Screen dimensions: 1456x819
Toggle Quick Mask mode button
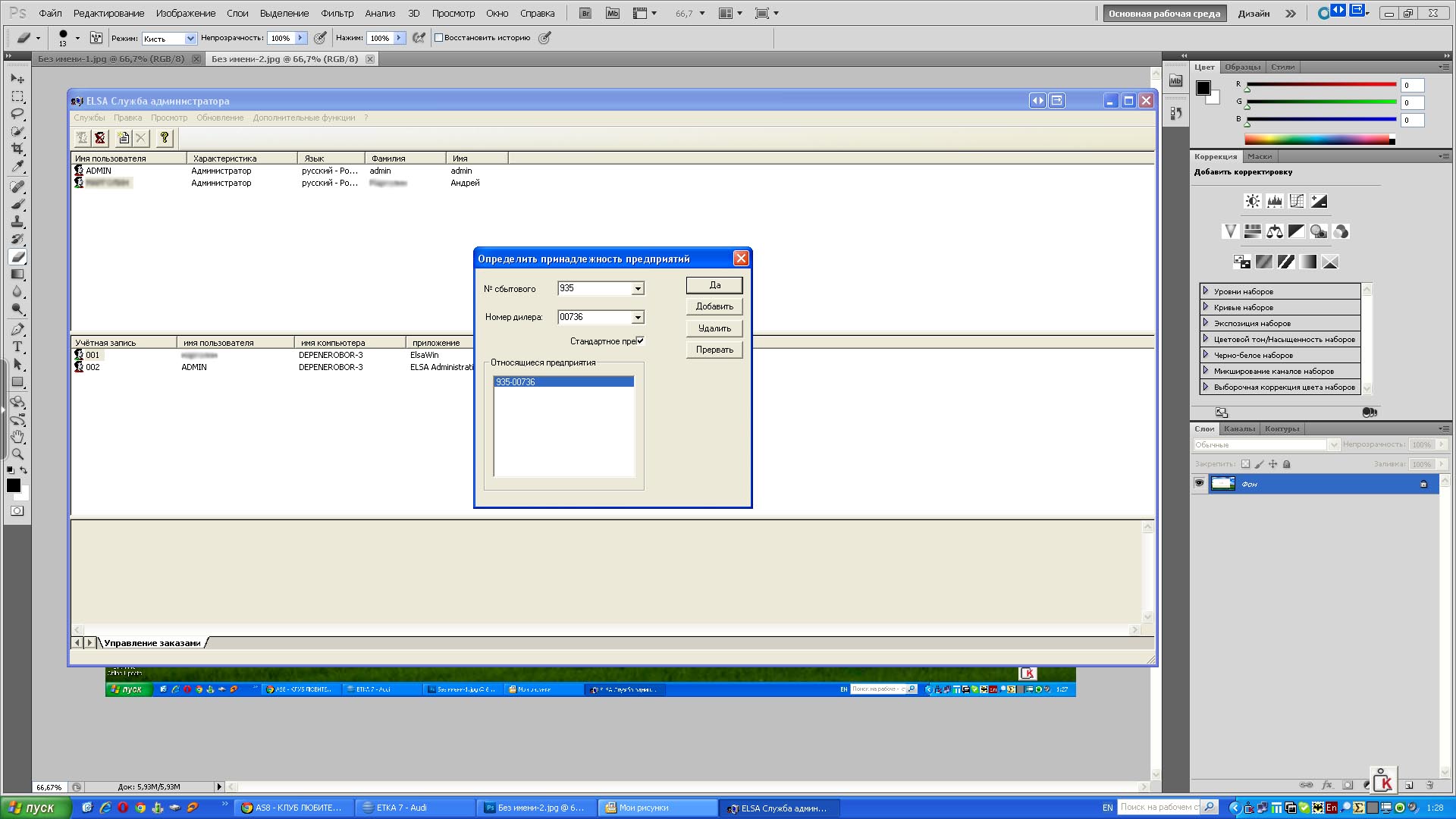tap(16, 511)
